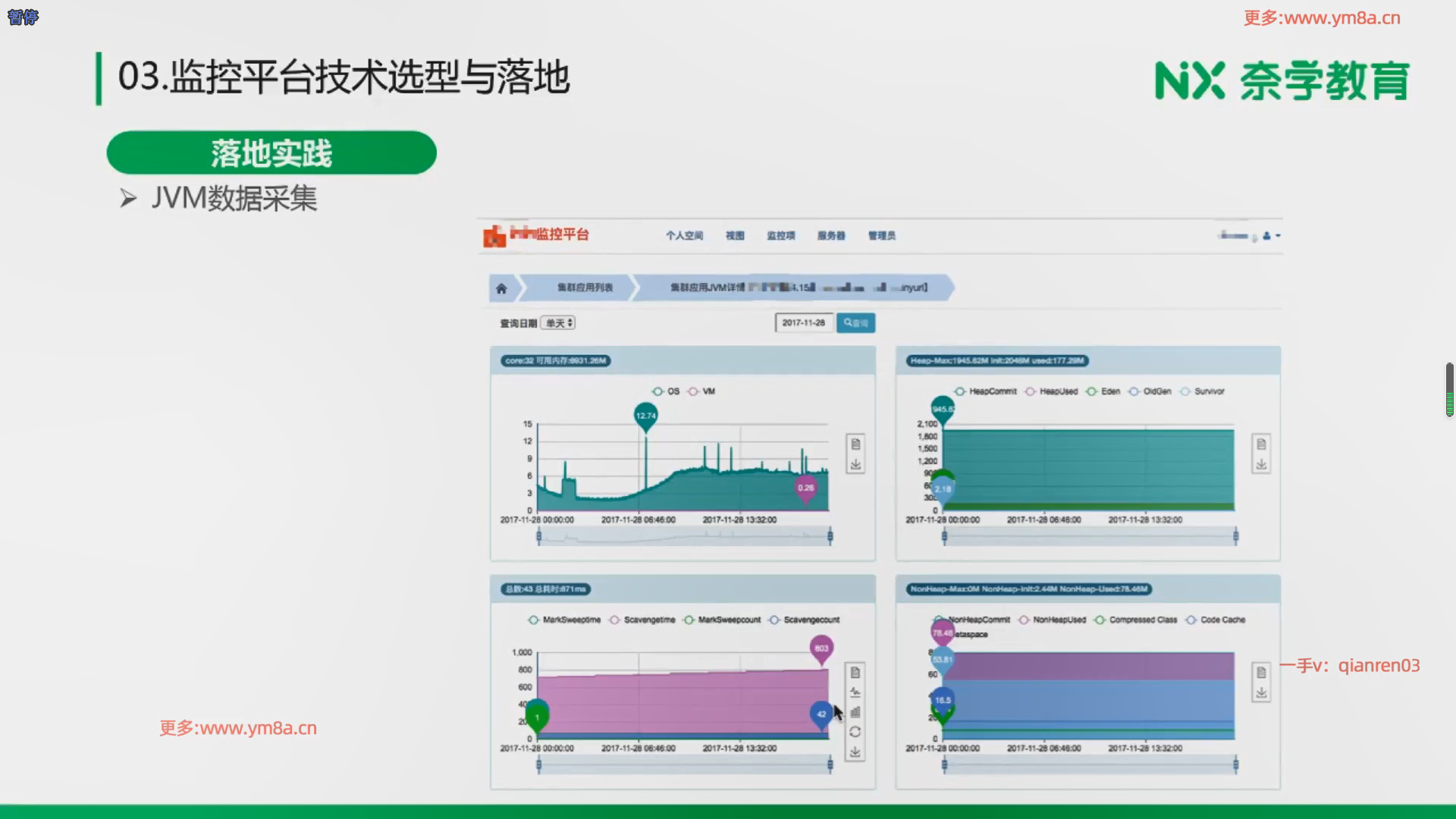Viewport: 1456px width, 819px height.
Task: Click restore icon in GC chart toolbox
Action: click(x=855, y=732)
